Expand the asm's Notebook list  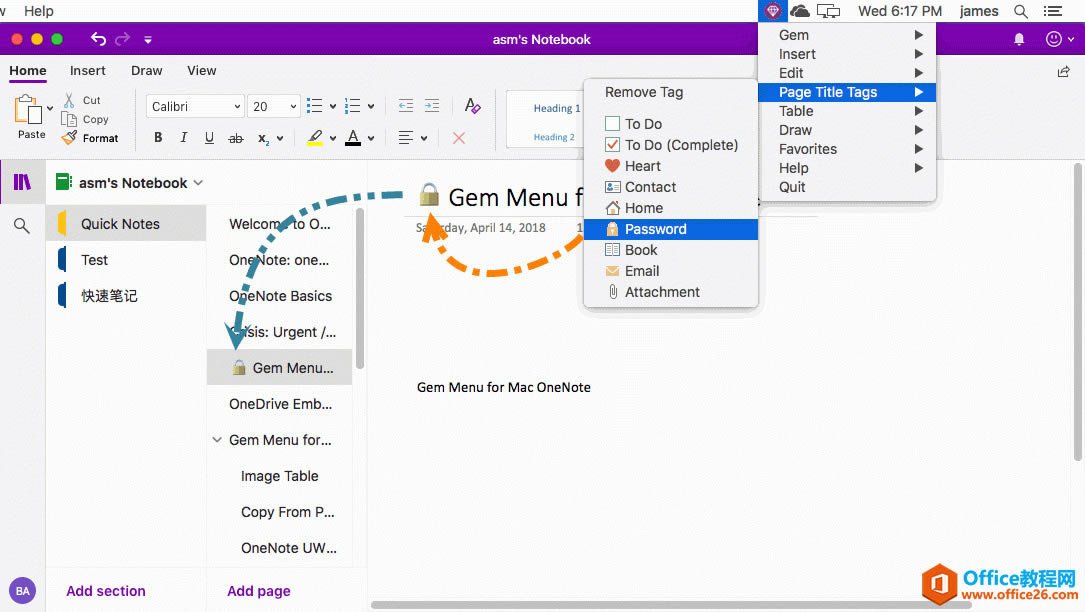[x=198, y=183]
